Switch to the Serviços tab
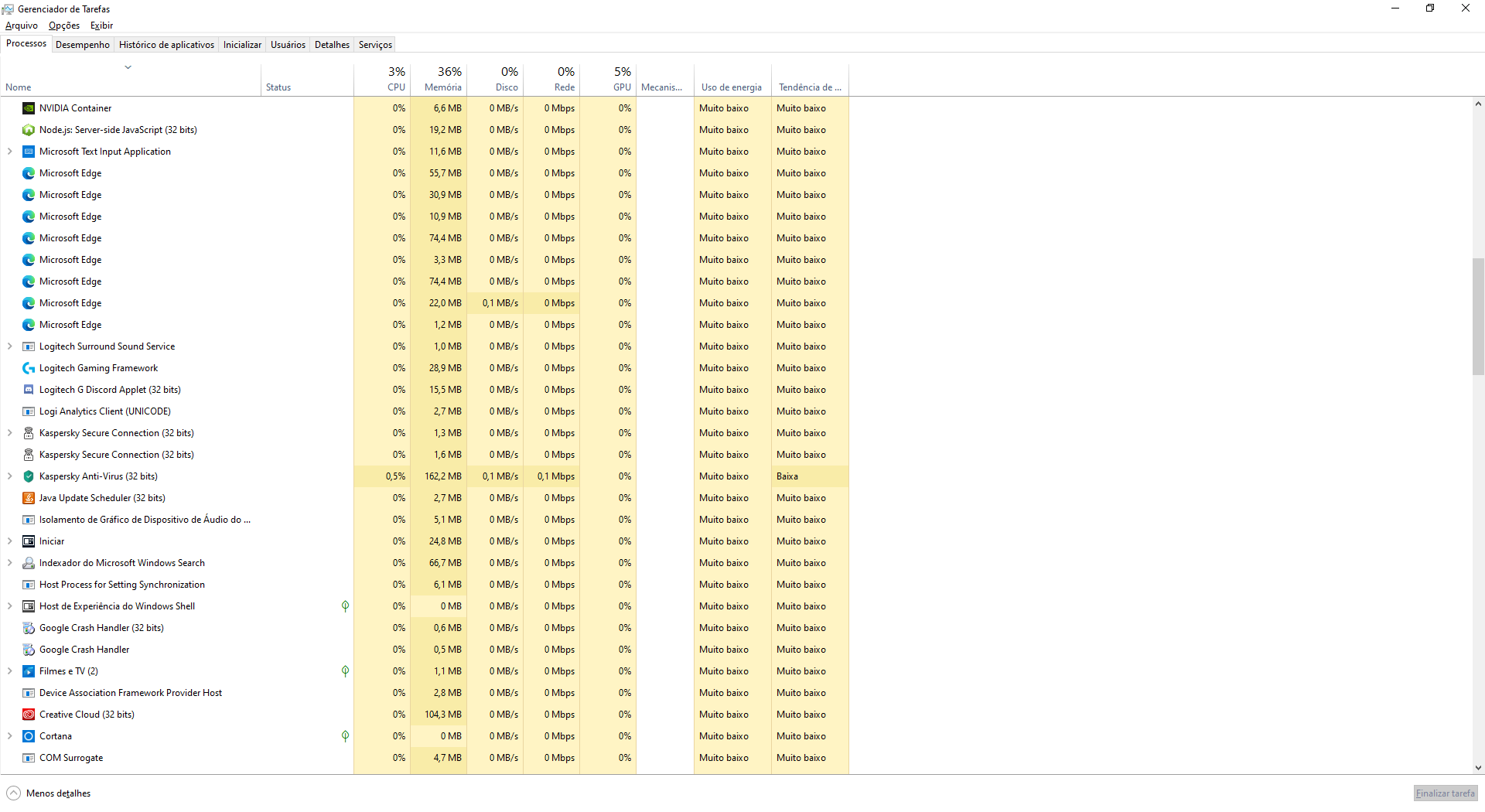Viewport: 1485px width, 812px height. 375,45
